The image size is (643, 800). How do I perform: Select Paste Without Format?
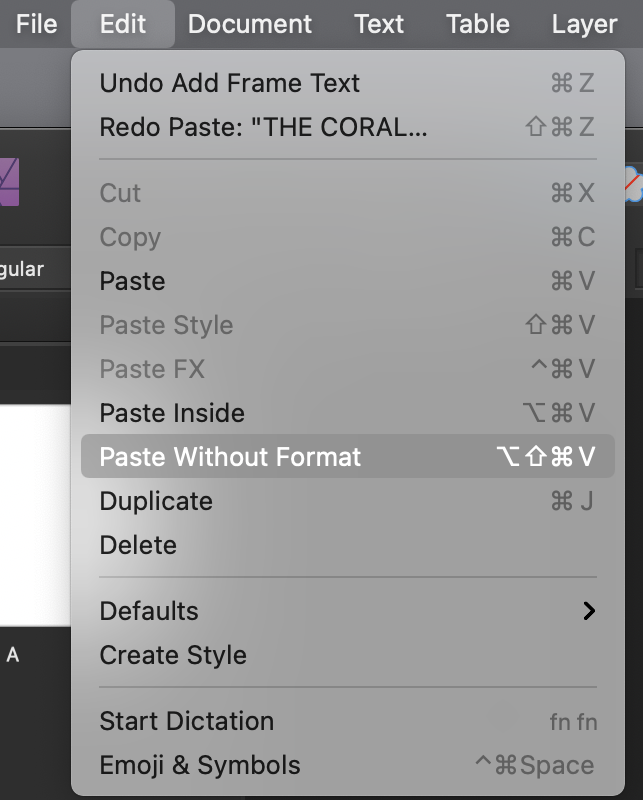point(230,457)
